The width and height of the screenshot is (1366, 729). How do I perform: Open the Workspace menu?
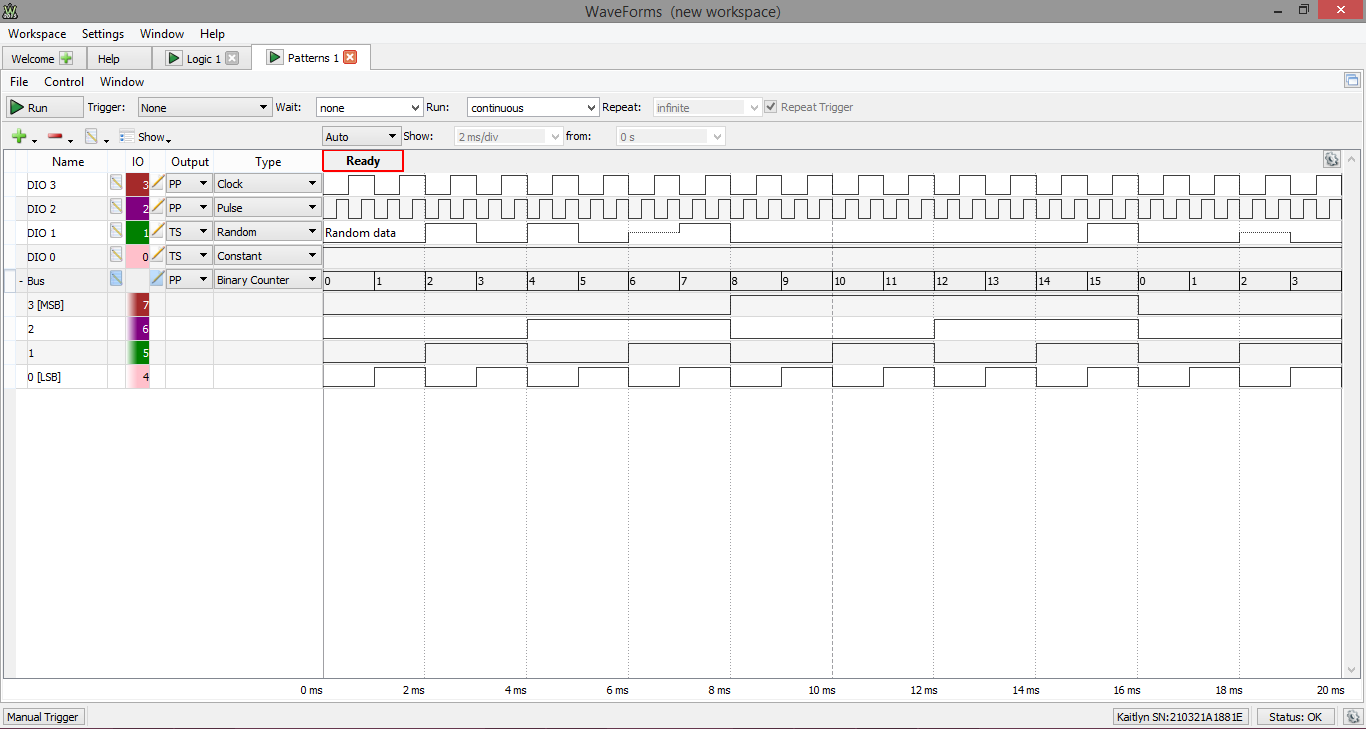[37, 34]
